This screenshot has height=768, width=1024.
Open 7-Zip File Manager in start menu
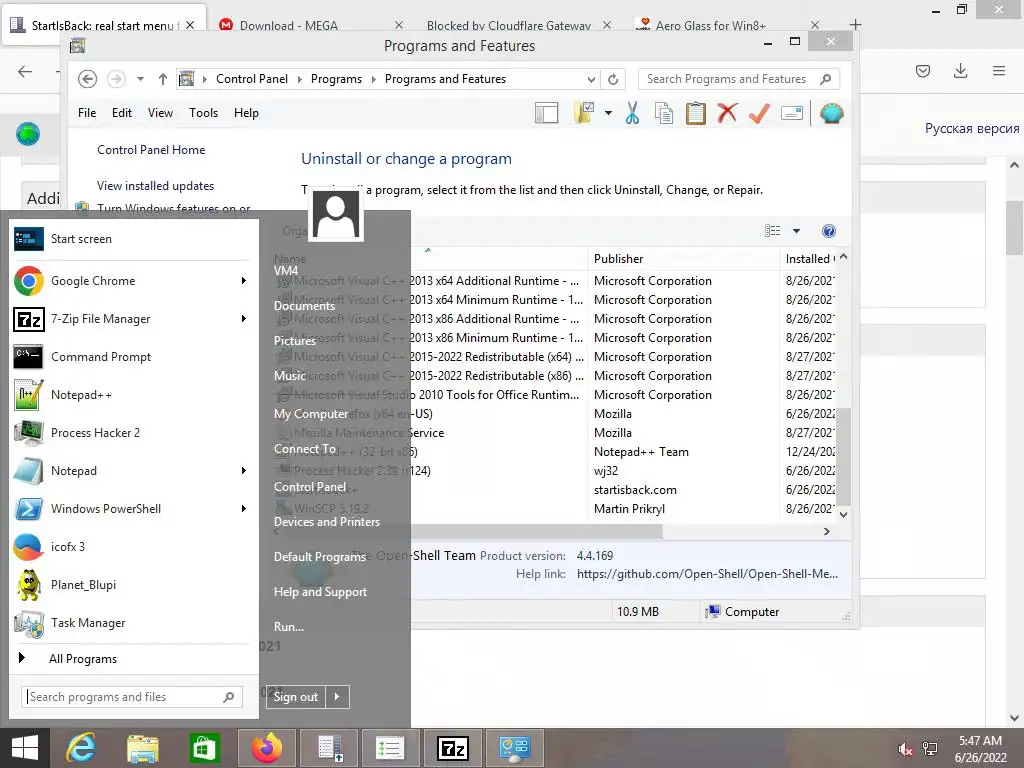click(124, 319)
